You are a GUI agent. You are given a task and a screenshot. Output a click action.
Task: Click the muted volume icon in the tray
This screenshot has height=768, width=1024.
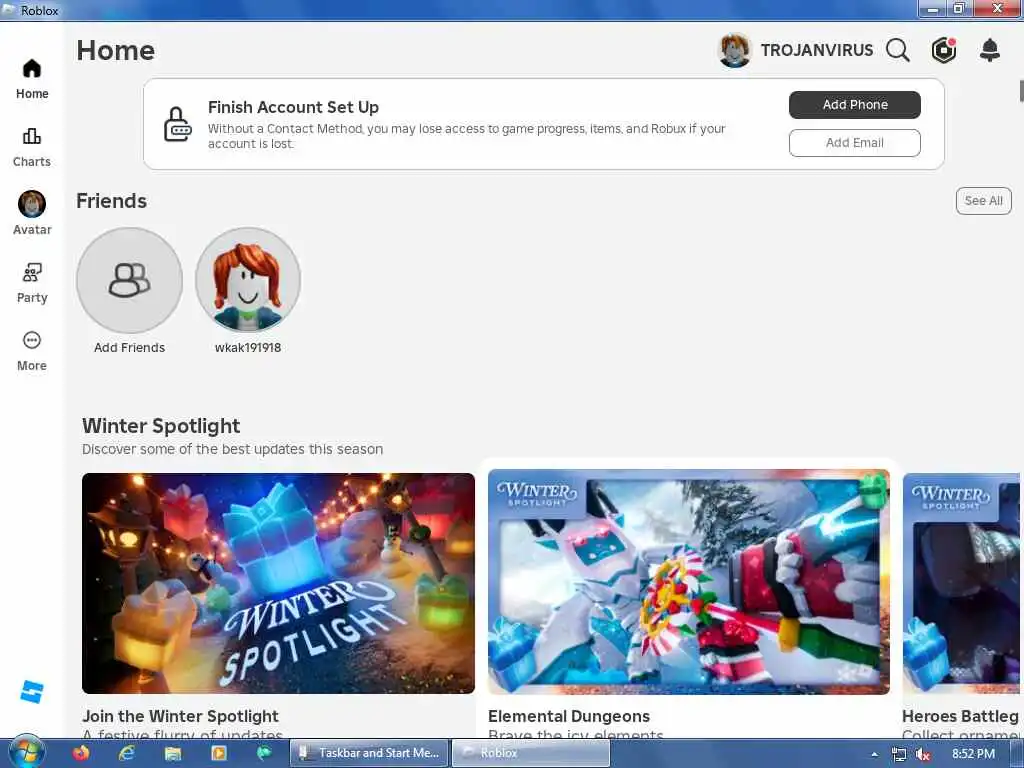923,754
